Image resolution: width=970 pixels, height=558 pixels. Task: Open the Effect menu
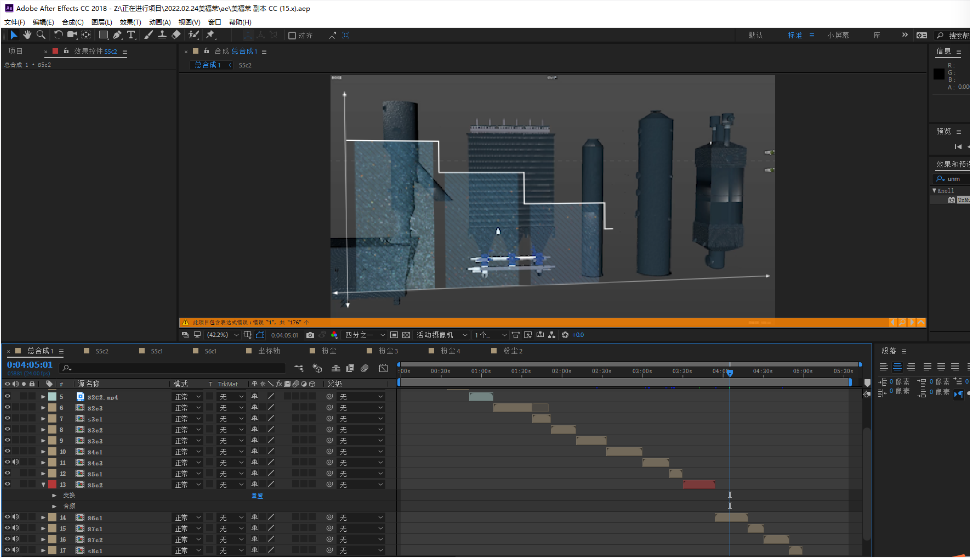[x=131, y=22]
